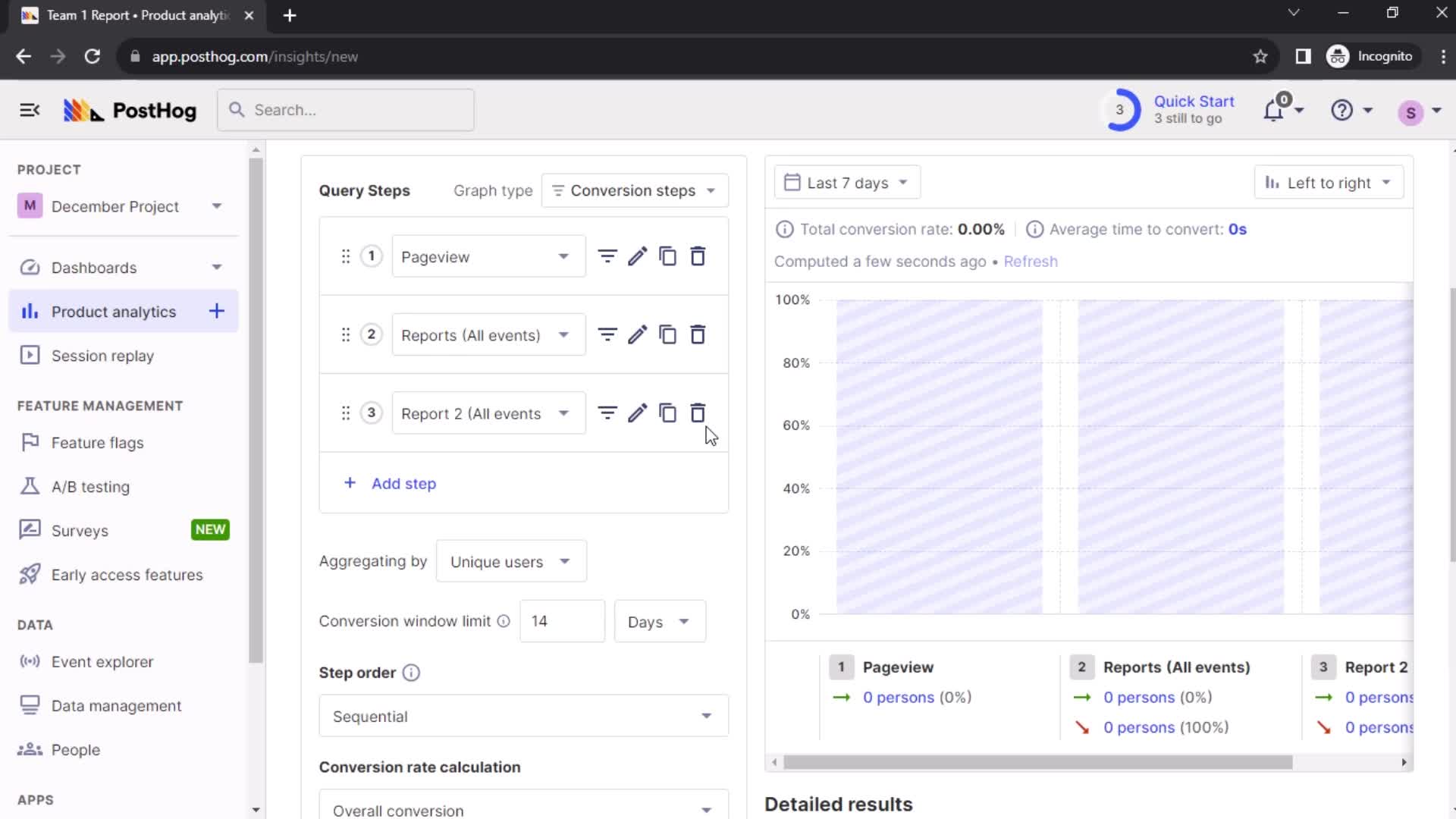Open the Feature flags menu item

(97, 443)
